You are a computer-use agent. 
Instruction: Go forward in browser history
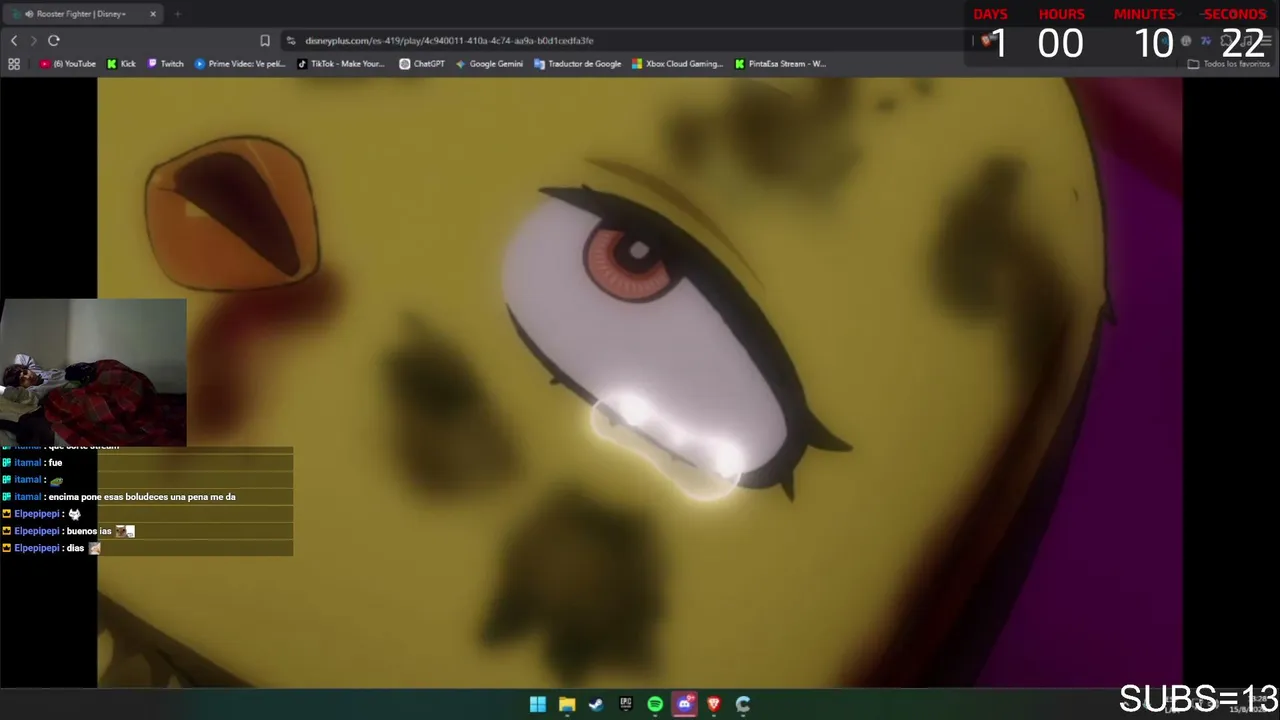tap(33, 40)
